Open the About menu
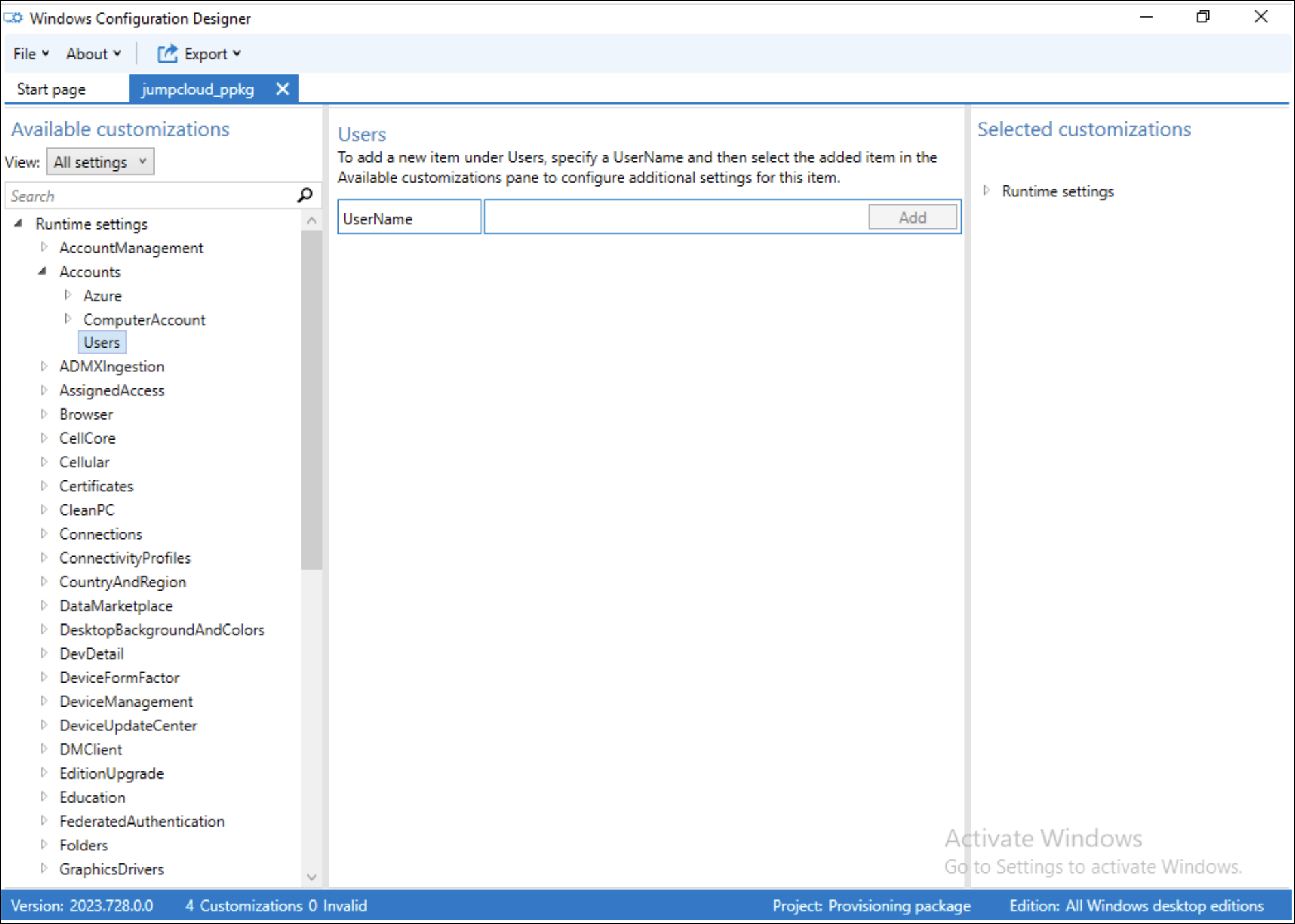This screenshot has height=924, width=1295. (93, 54)
